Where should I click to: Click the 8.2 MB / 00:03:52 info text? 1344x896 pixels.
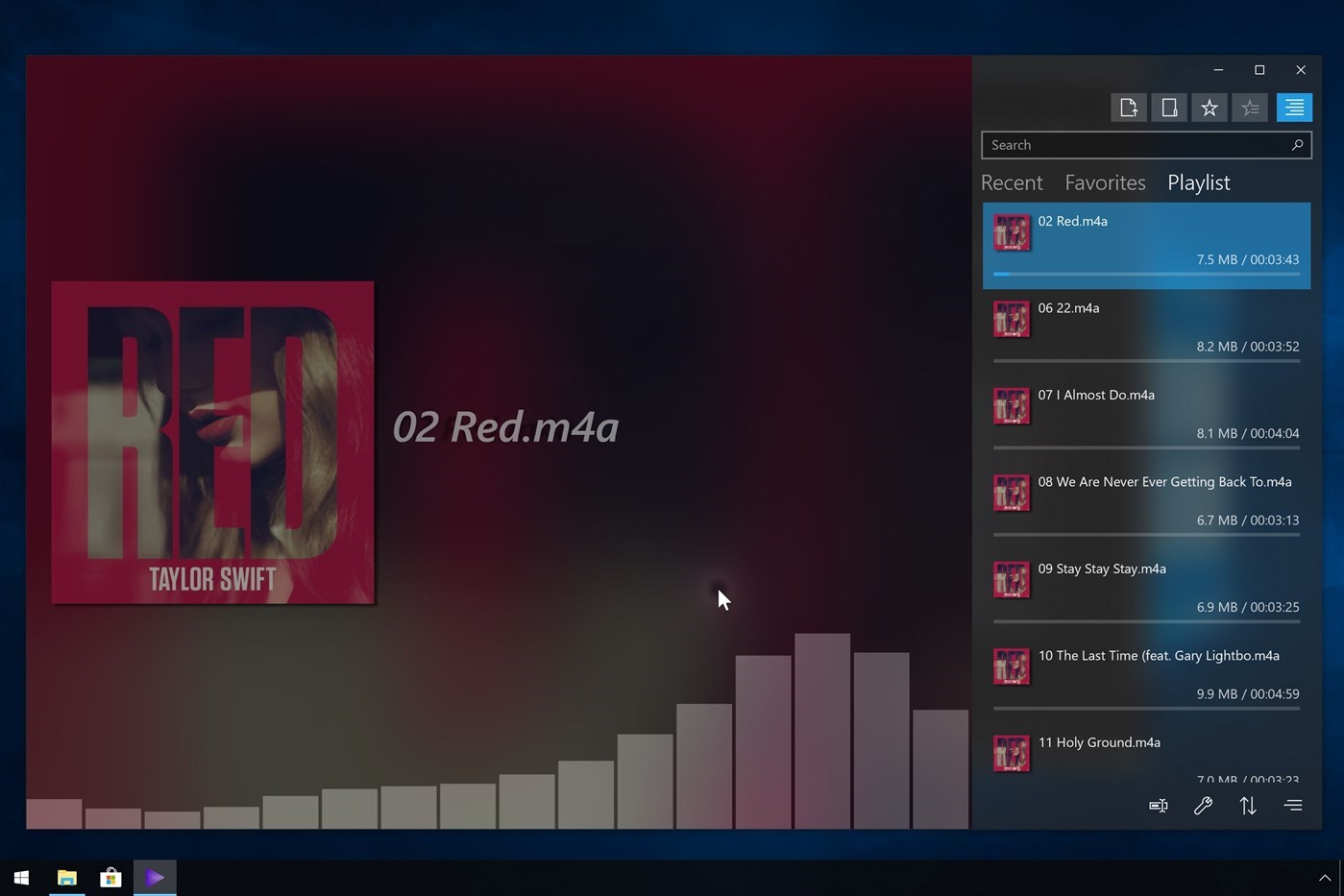(1247, 347)
